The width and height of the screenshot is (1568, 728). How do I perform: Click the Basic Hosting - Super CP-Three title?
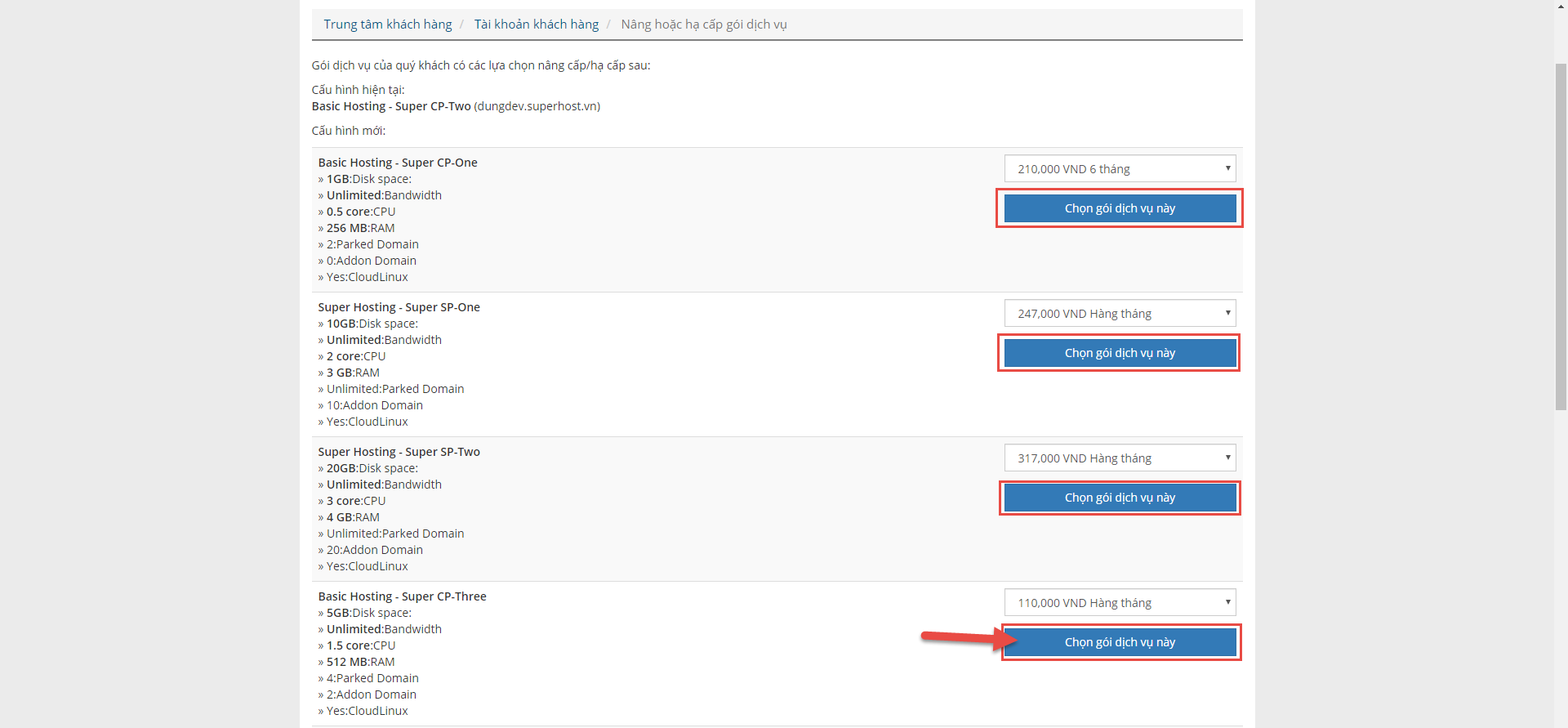click(x=402, y=596)
